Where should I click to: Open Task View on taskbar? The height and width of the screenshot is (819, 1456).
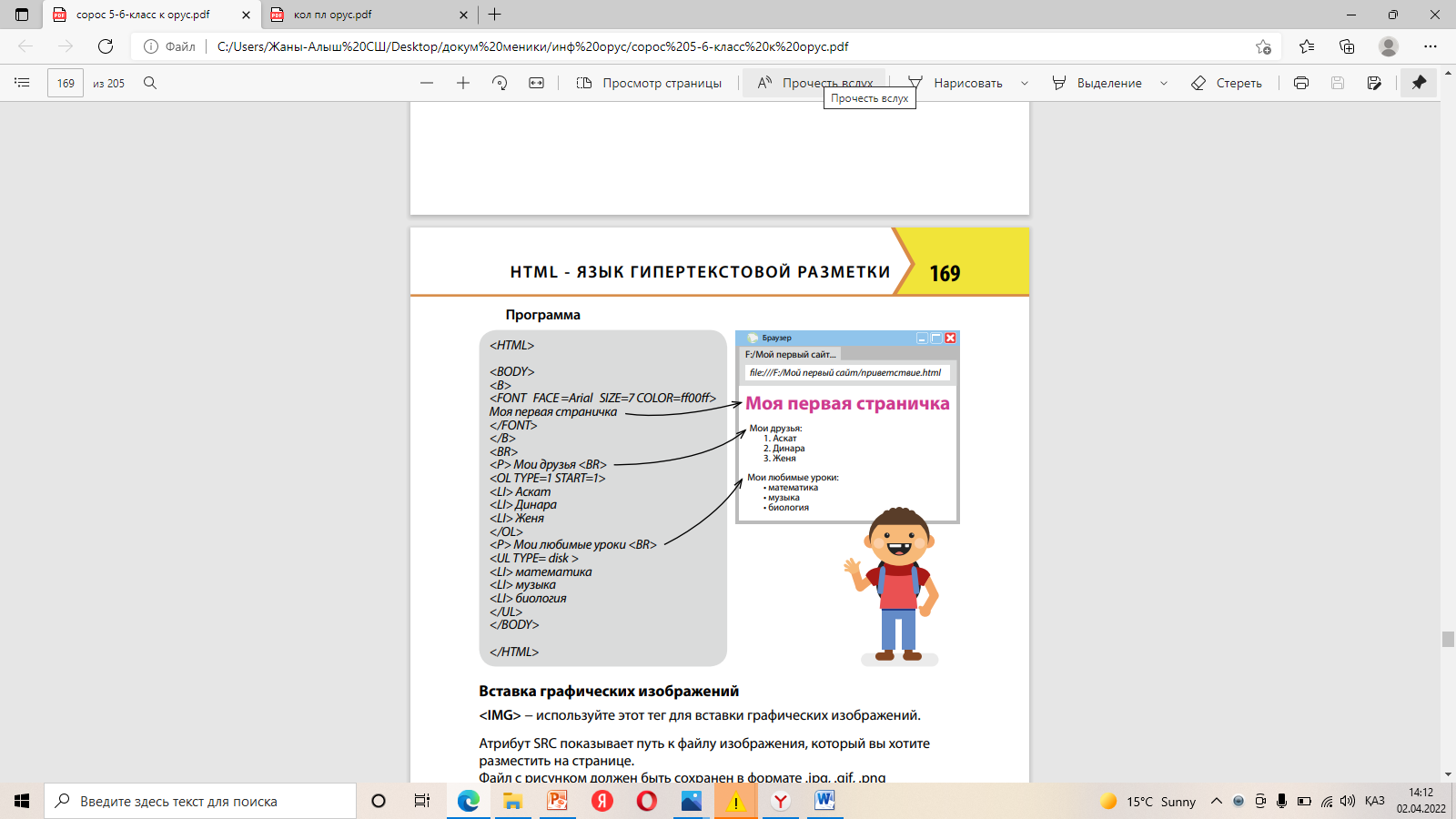[x=422, y=801]
